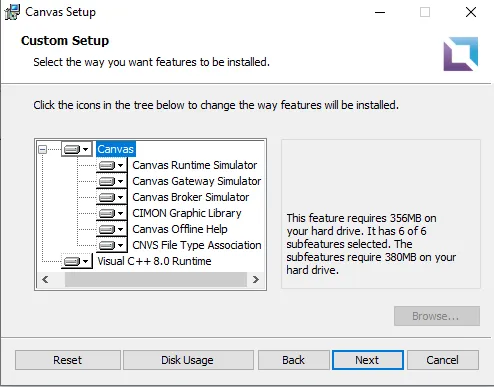Show Disk Usage details
Image resolution: width=494 pixels, height=387 pixels.
coord(188,360)
